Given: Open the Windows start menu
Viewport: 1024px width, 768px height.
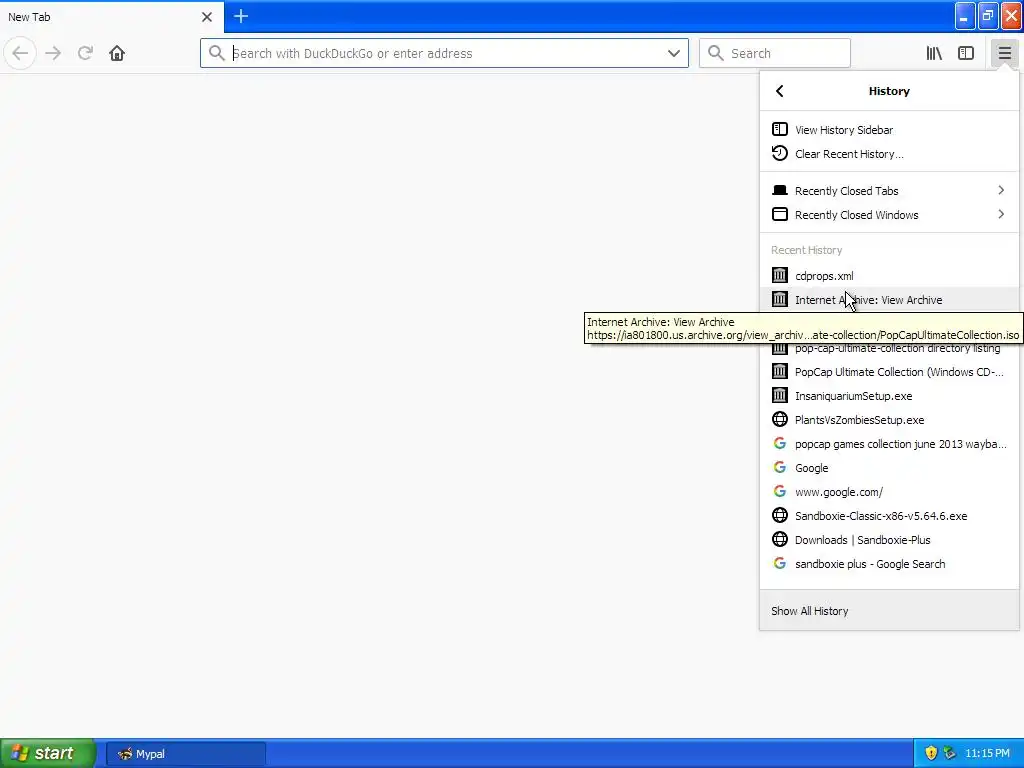Looking at the screenshot, I should [47, 753].
